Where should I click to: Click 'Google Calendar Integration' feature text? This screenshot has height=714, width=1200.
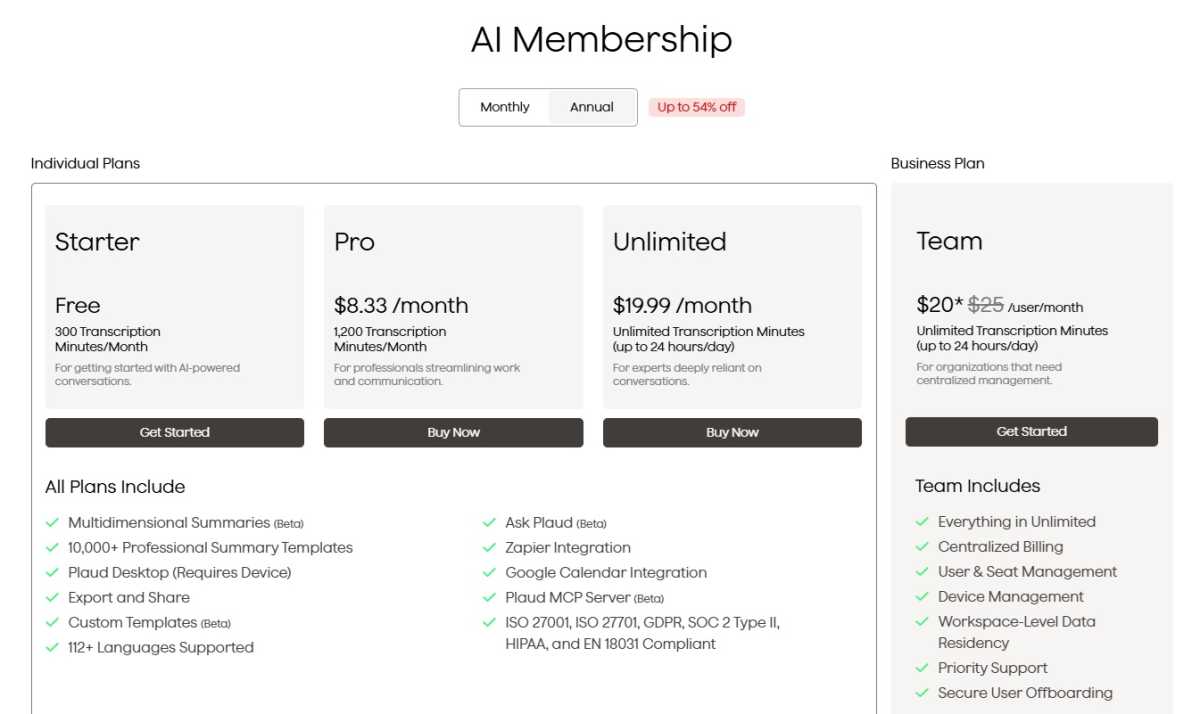(x=606, y=572)
